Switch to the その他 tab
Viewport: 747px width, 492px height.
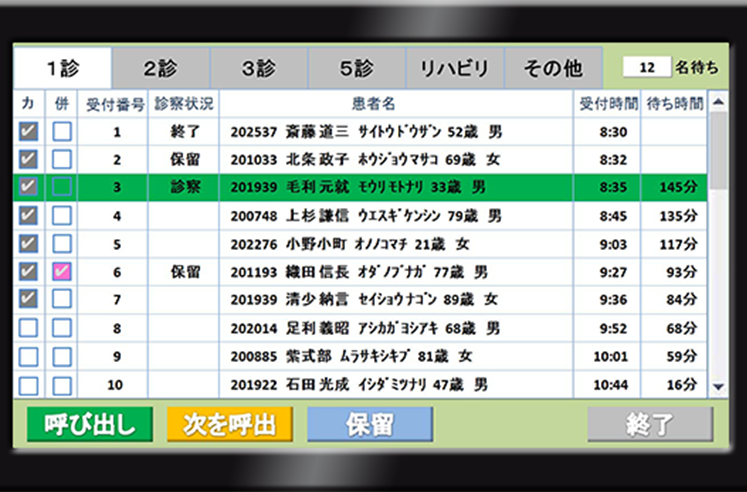coord(553,68)
